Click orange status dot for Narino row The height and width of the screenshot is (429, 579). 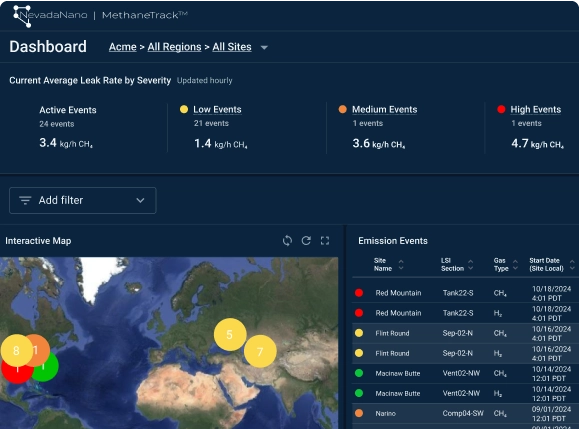click(x=359, y=413)
